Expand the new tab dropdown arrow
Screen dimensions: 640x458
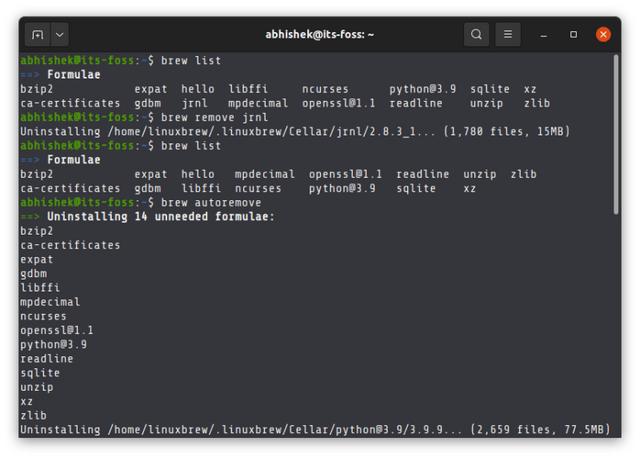coord(59,34)
